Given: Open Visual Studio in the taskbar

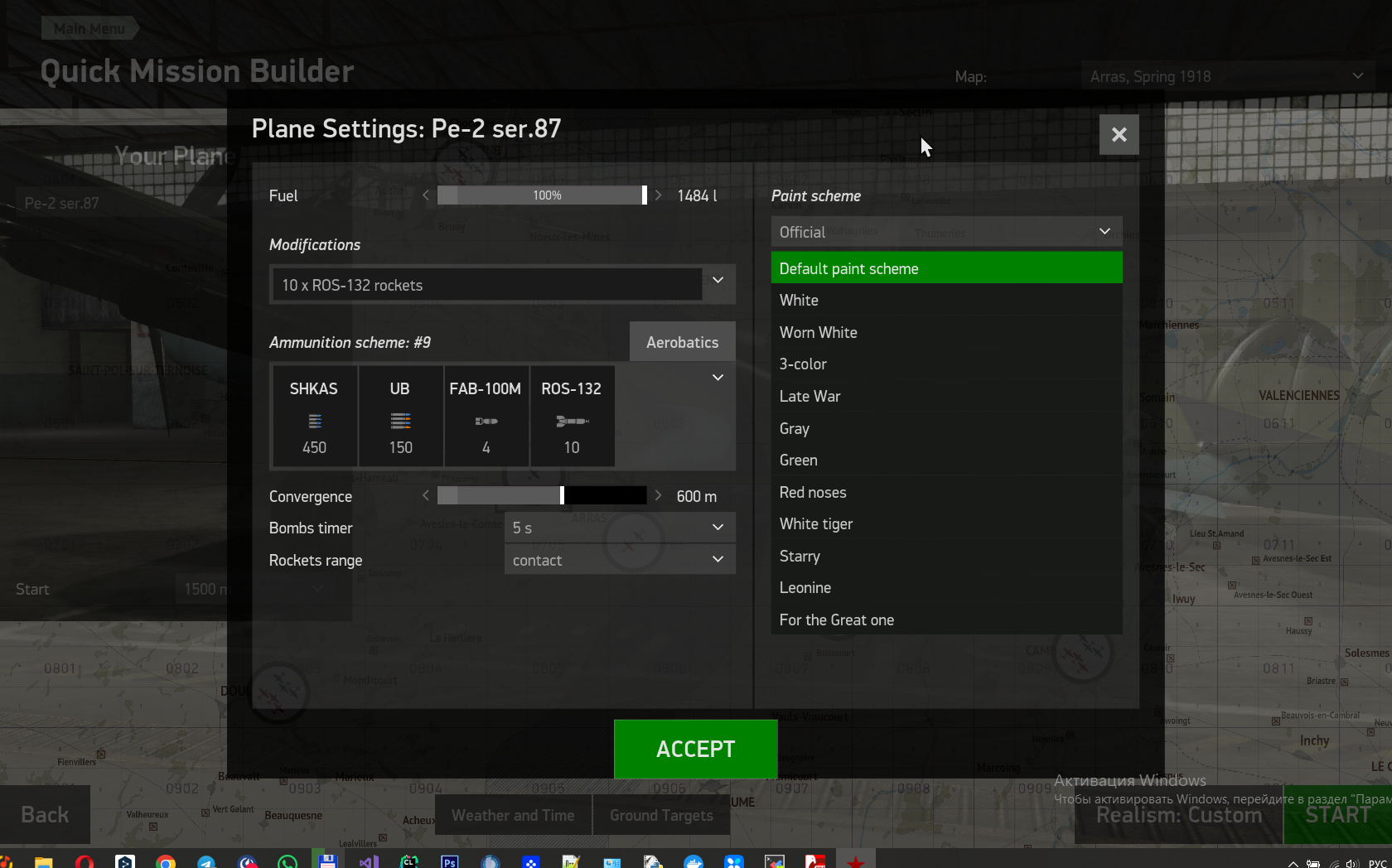Looking at the screenshot, I should [369, 862].
